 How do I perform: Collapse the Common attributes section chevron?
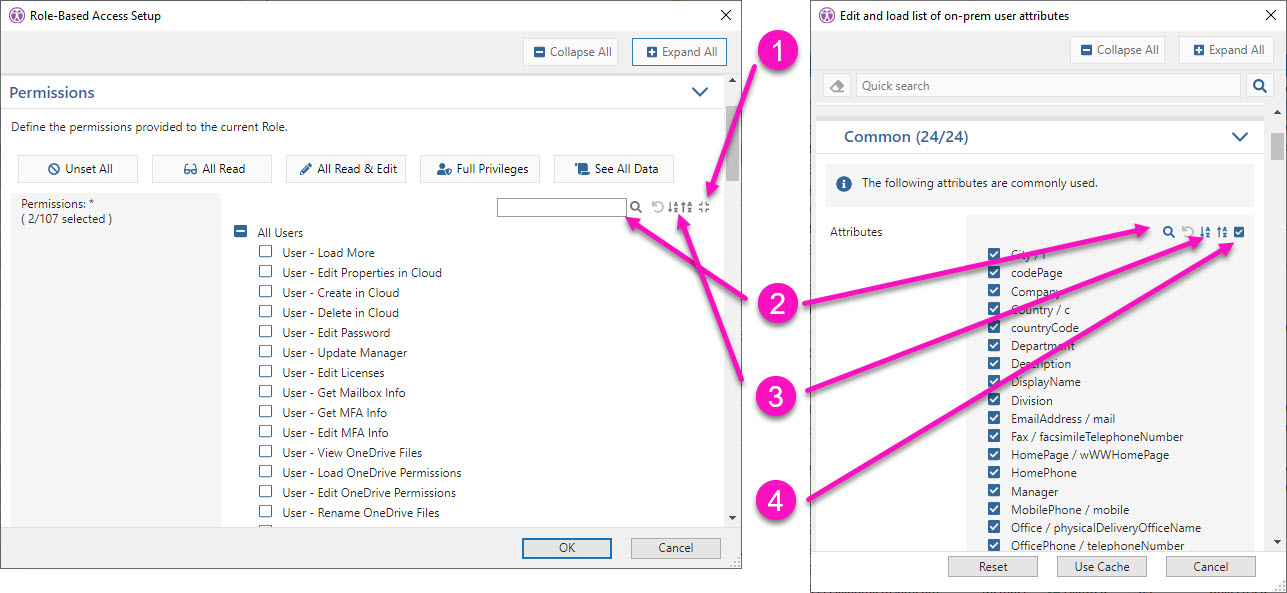point(1240,137)
